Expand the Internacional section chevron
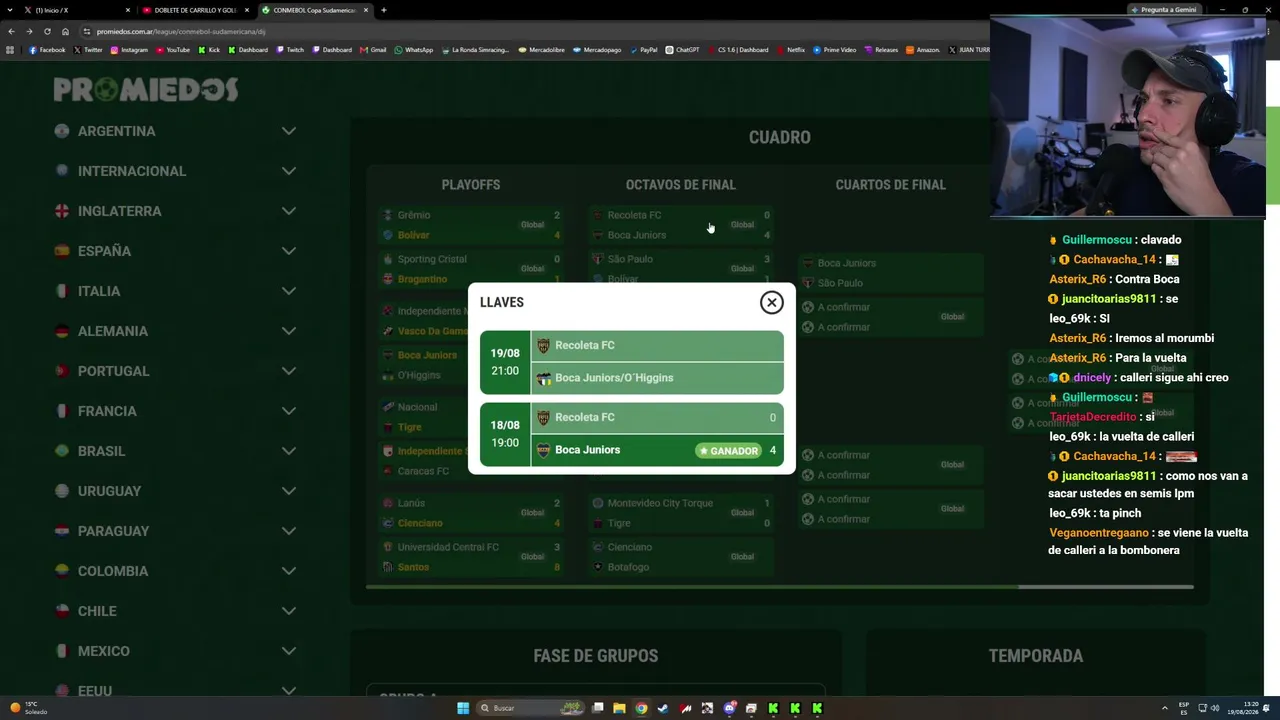Image resolution: width=1280 pixels, height=720 pixels. click(289, 171)
